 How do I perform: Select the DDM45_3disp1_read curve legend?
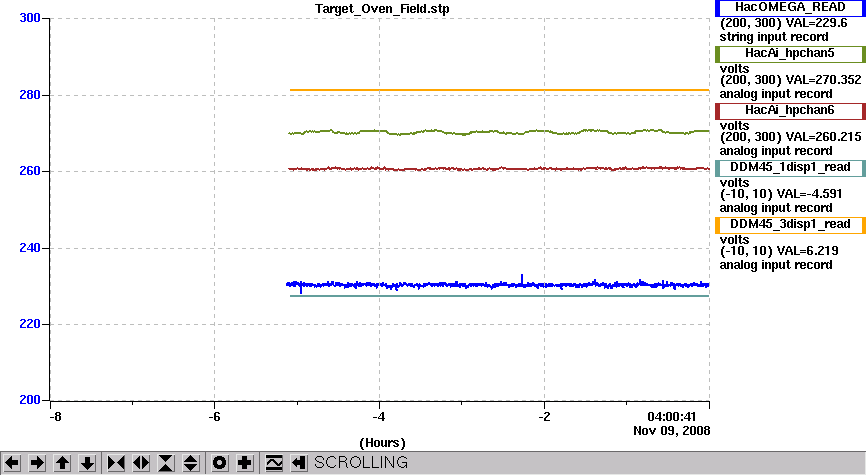point(790,224)
